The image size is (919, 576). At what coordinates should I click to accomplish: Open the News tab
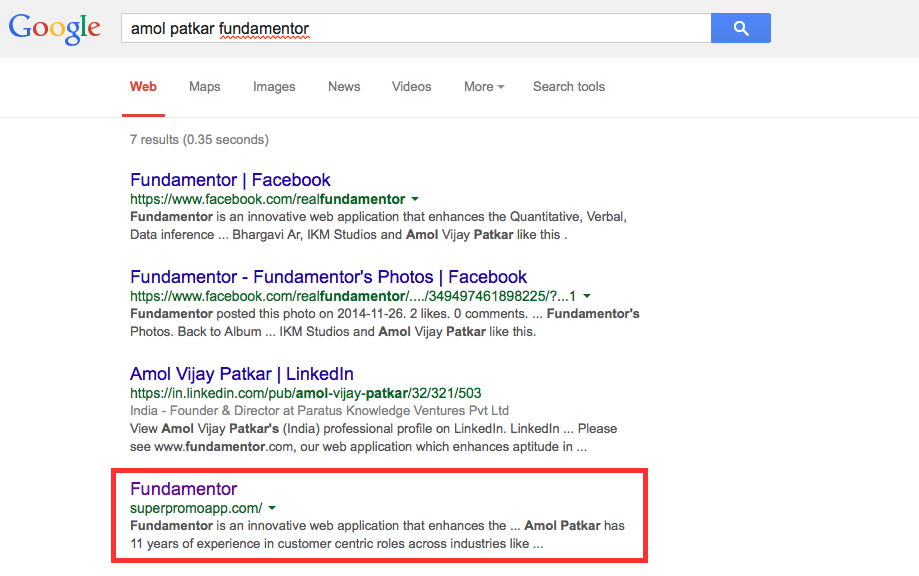(x=344, y=87)
